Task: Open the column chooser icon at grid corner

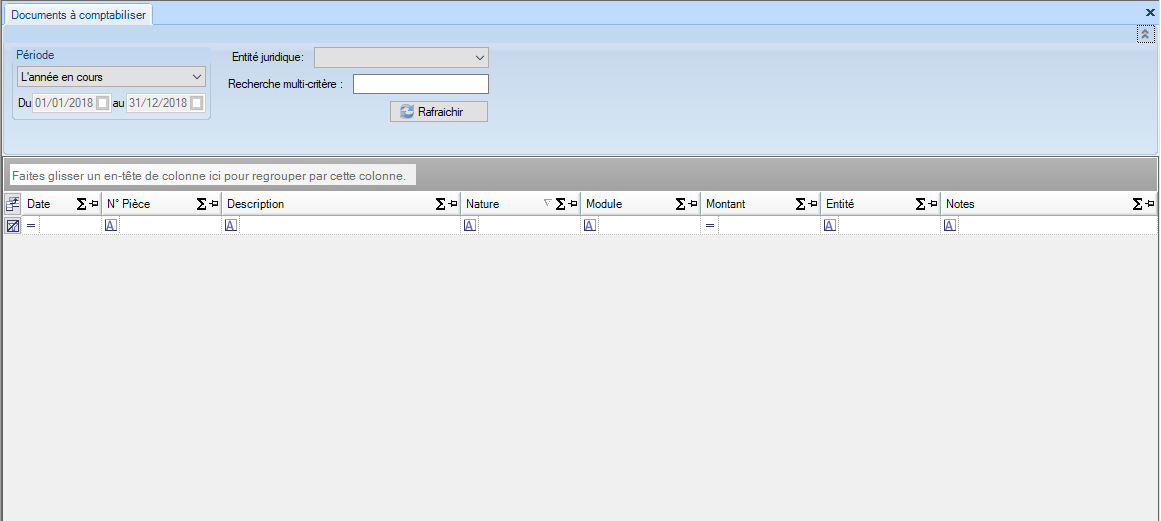Action: [12, 204]
